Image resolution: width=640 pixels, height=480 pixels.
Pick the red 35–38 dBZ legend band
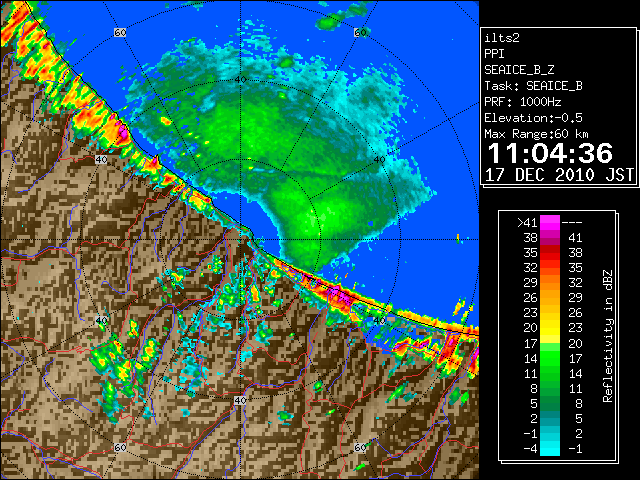click(550, 253)
